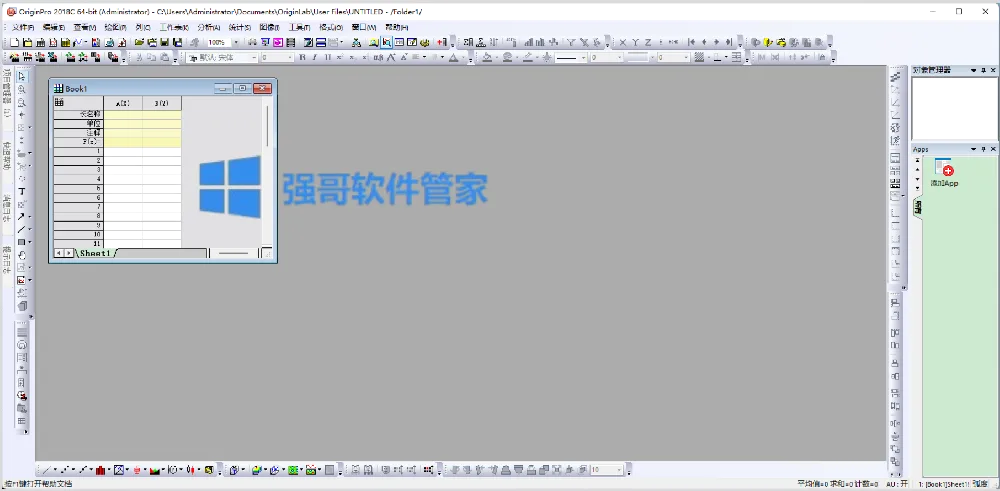Open bottom toolbar size dropdown showing 10
This screenshot has width=1000, height=491.
click(619, 471)
